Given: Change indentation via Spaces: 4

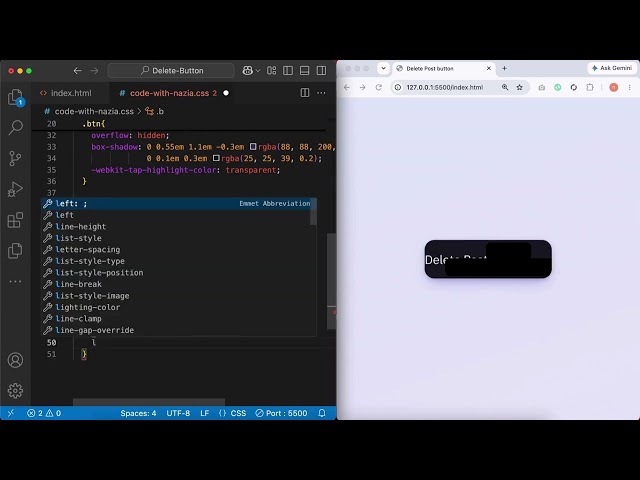Looking at the screenshot, I should tap(138, 413).
